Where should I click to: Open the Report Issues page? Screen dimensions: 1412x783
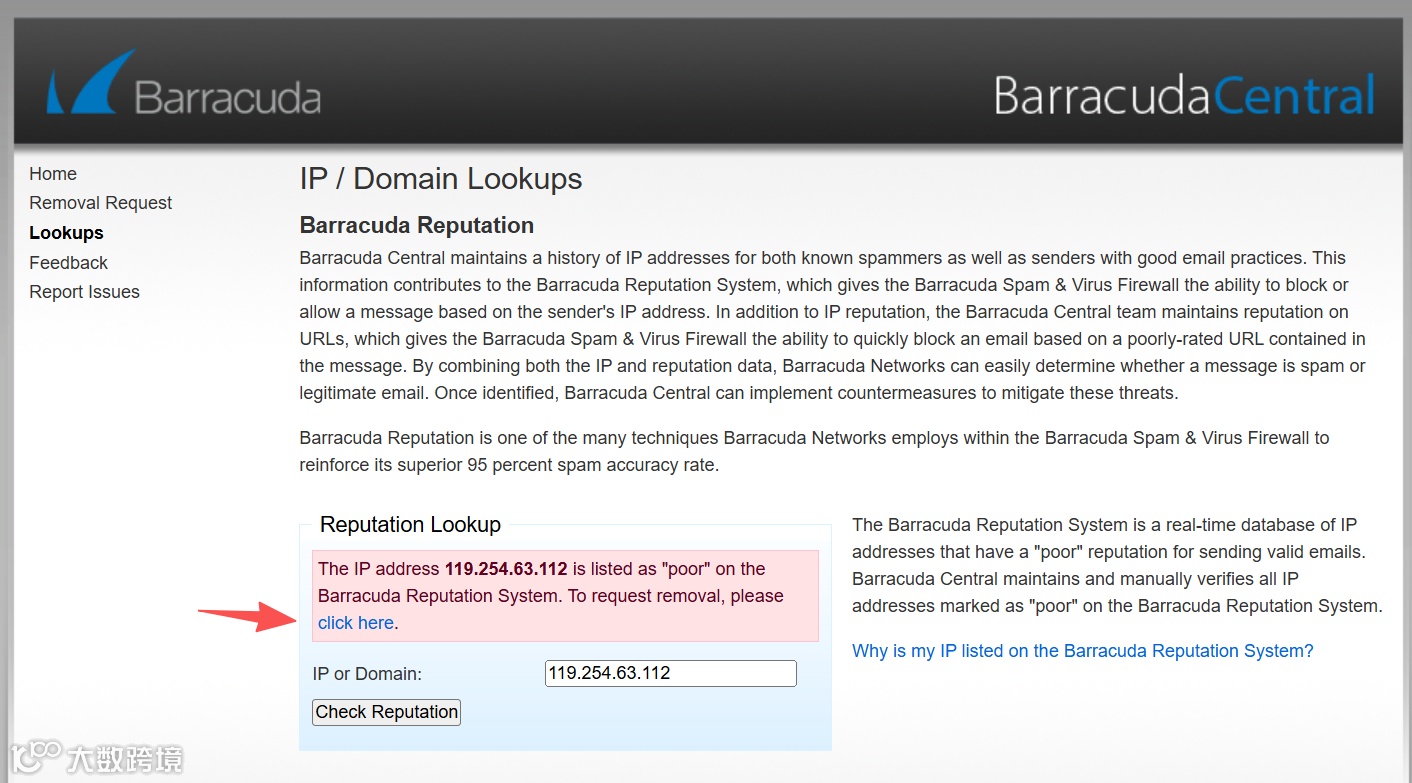click(85, 292)
